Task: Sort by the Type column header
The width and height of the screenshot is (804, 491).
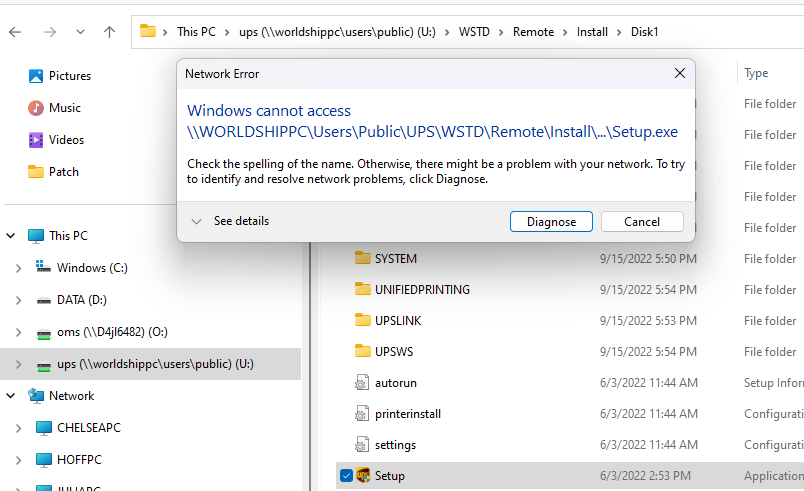Action: click(756, 73)
